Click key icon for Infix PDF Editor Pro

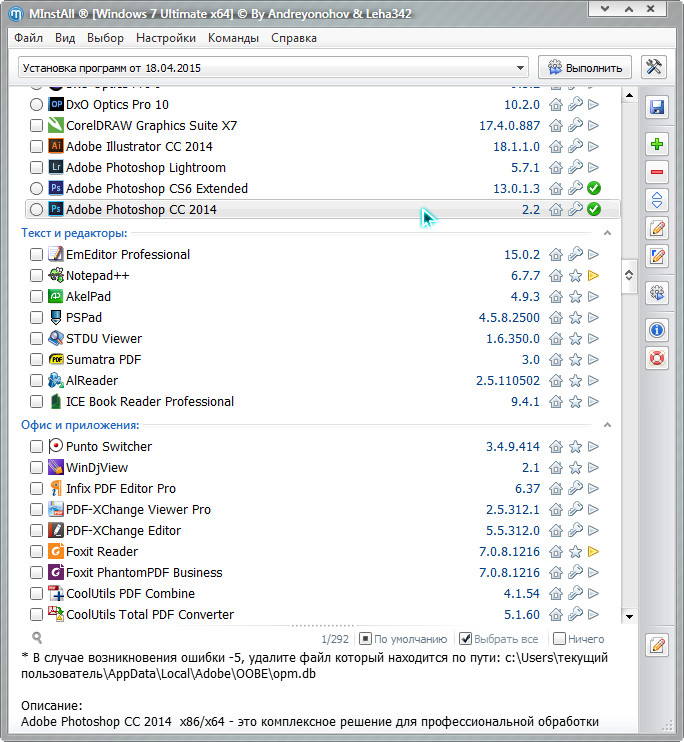[x=575, y=488]
